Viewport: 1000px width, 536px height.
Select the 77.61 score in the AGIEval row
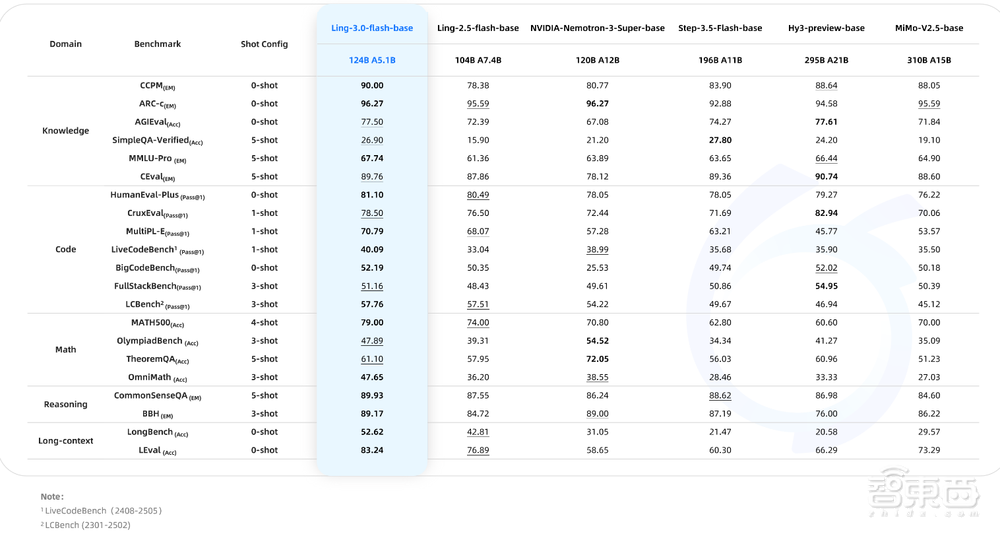[826, 122]
